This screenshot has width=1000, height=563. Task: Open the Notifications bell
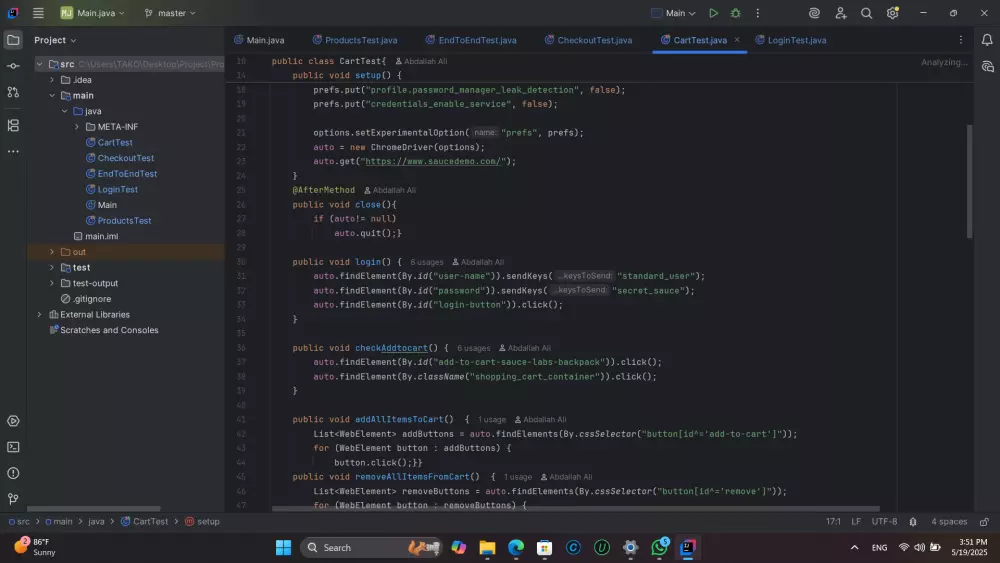[x=987, y=40]
